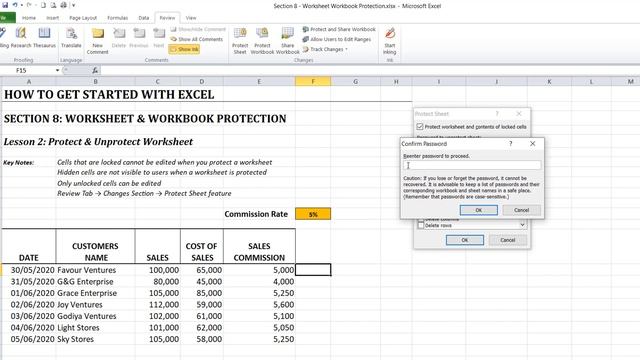Switch to the Page Layout tab
The image size is (640, 360).
click(83, 18)
